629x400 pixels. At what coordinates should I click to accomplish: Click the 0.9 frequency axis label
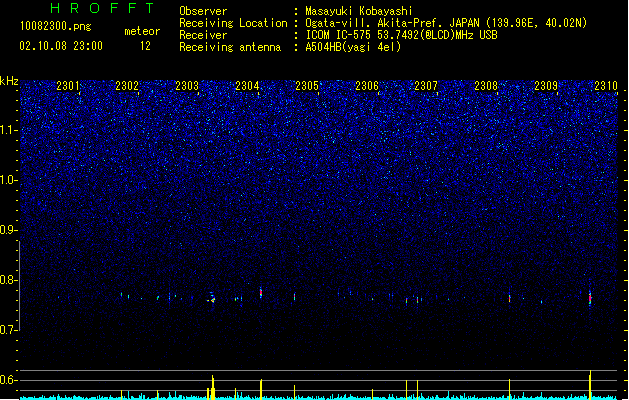(9, 230)
